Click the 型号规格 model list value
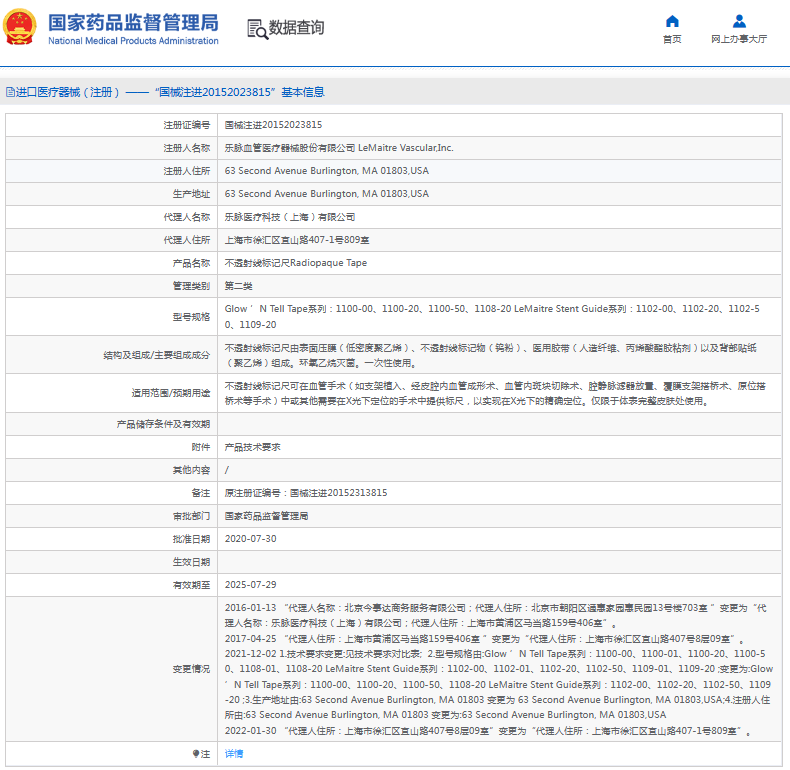Screen dimensions: 790x770 click(492, 316)
